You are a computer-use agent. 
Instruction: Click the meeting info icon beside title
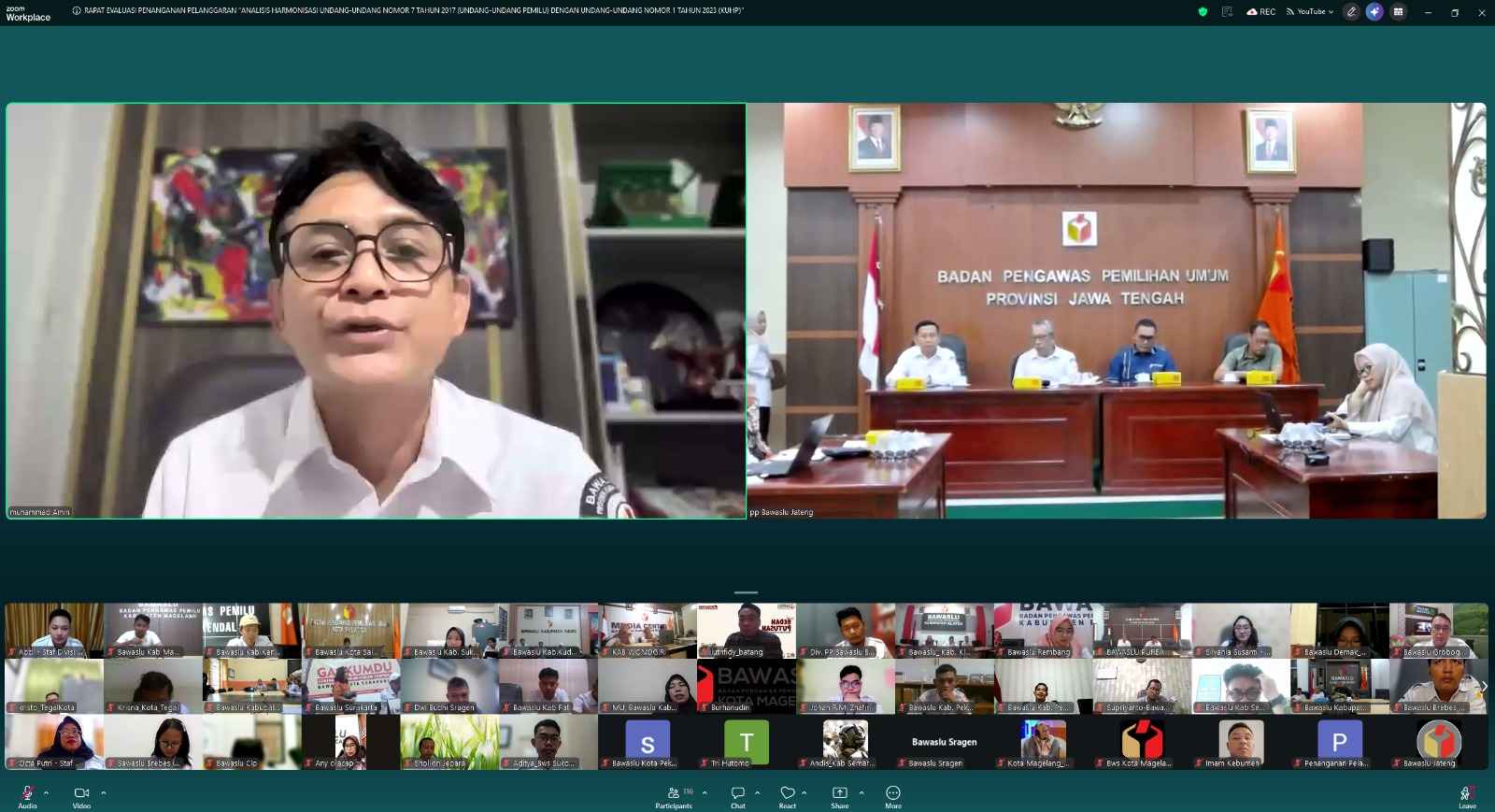[x=77, y=11]
